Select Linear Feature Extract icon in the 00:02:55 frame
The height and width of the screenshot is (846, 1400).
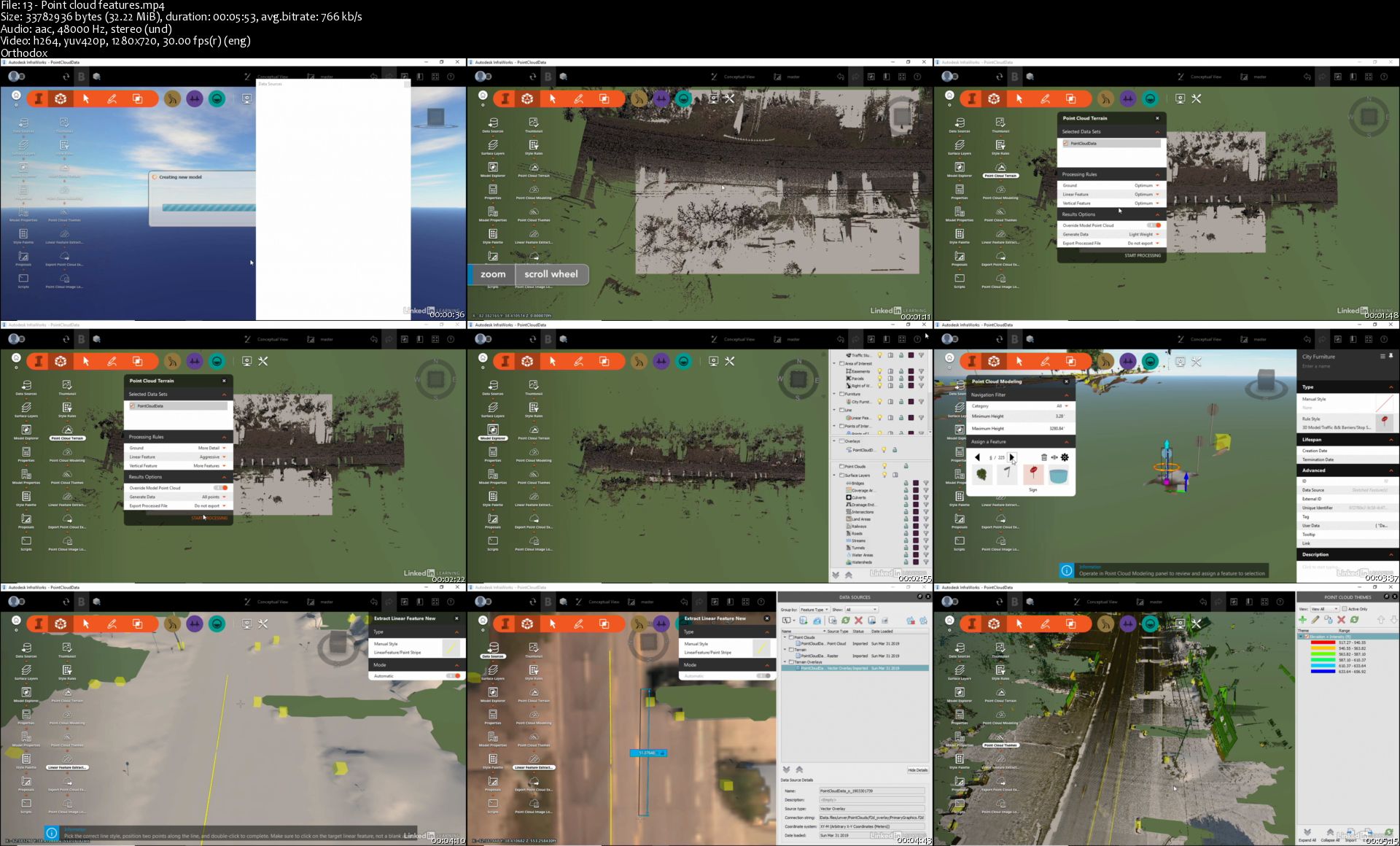[534, 497]
